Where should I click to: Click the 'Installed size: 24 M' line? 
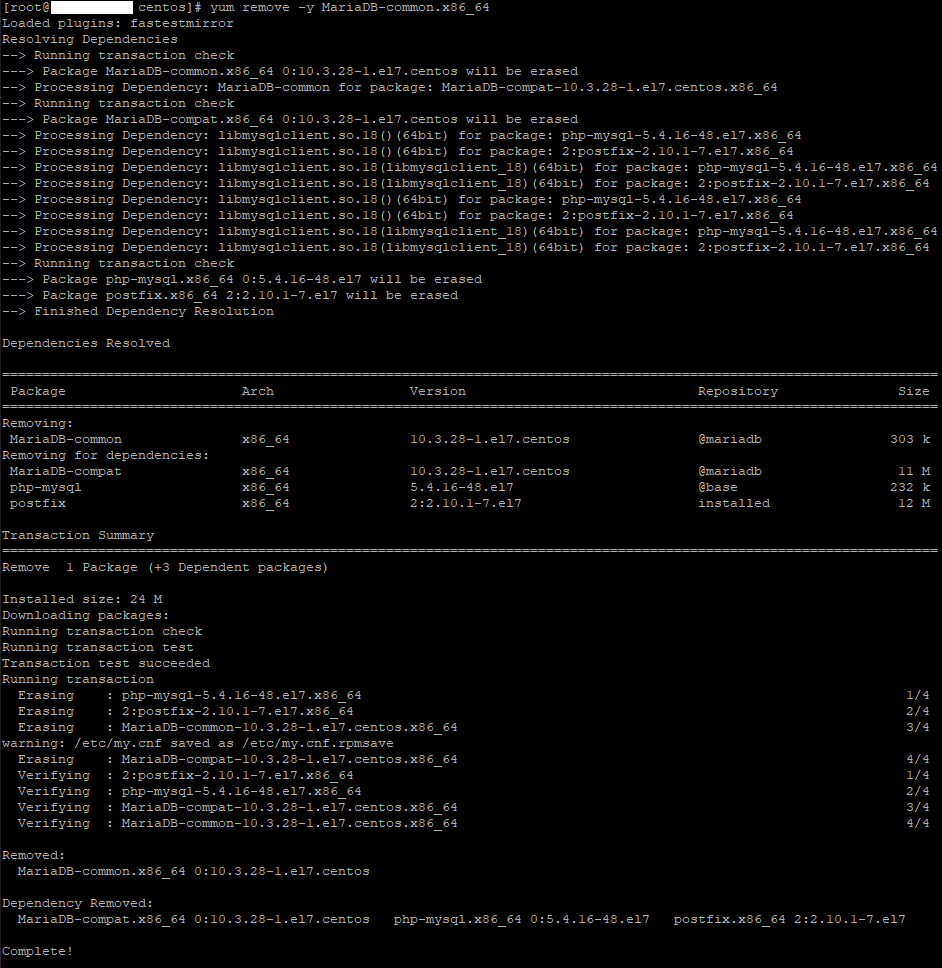[x=82, y=600]
